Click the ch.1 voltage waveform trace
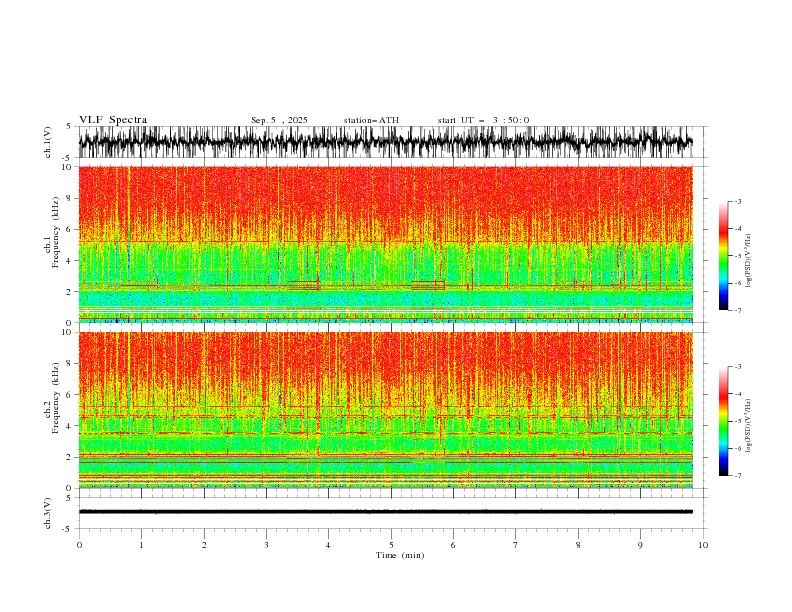Viewport: 792px width, 612px height. pos(385,142)
